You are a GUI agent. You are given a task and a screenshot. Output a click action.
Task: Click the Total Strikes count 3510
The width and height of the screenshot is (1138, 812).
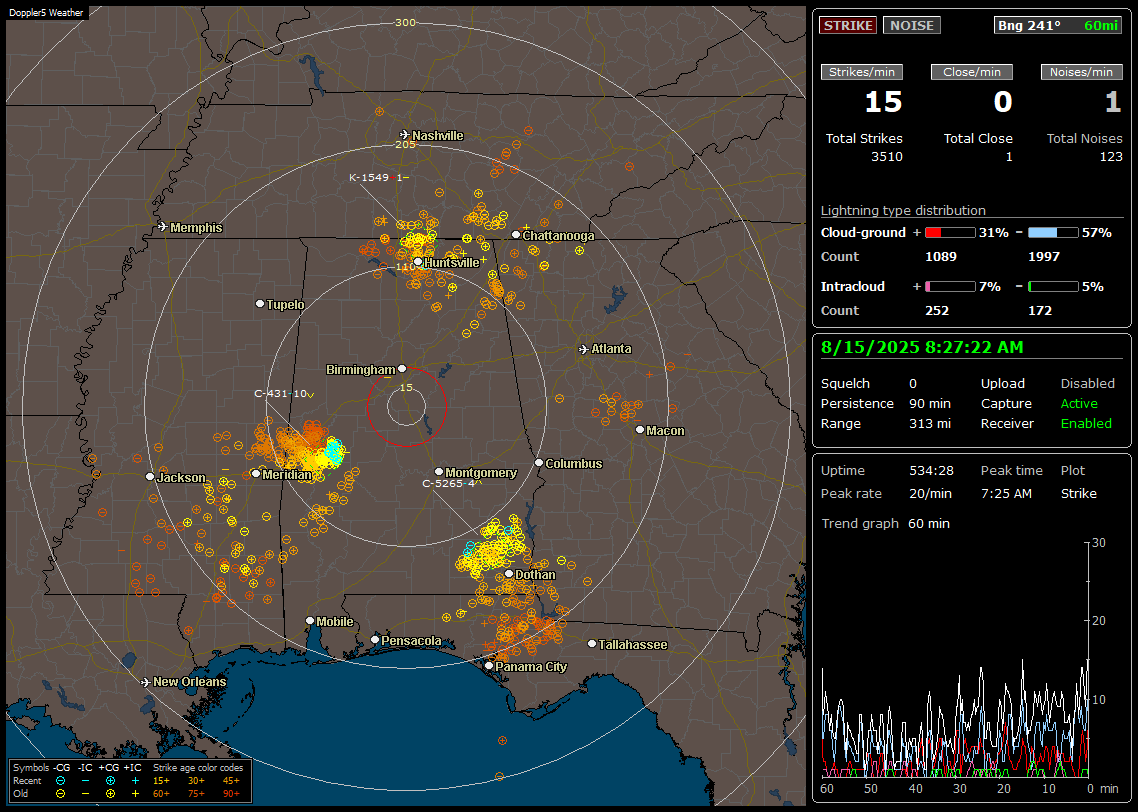887,157
